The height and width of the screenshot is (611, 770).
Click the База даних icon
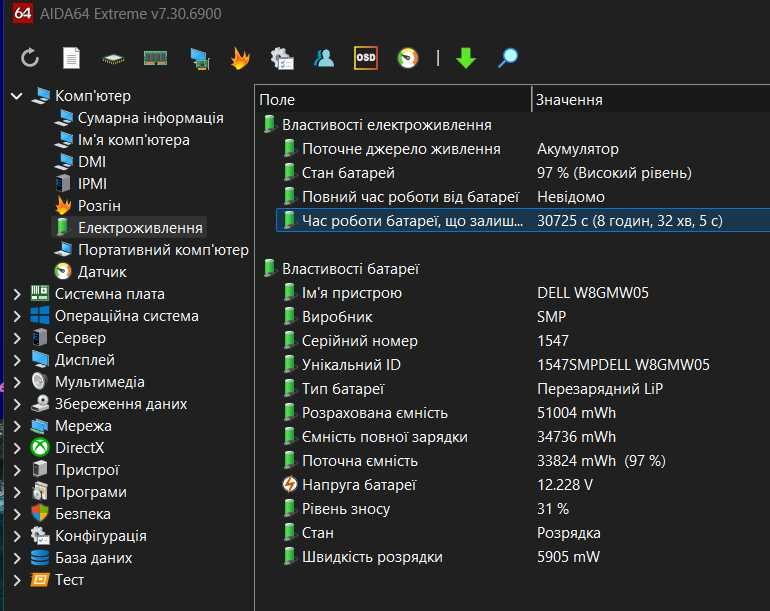[x=40, y=558]
